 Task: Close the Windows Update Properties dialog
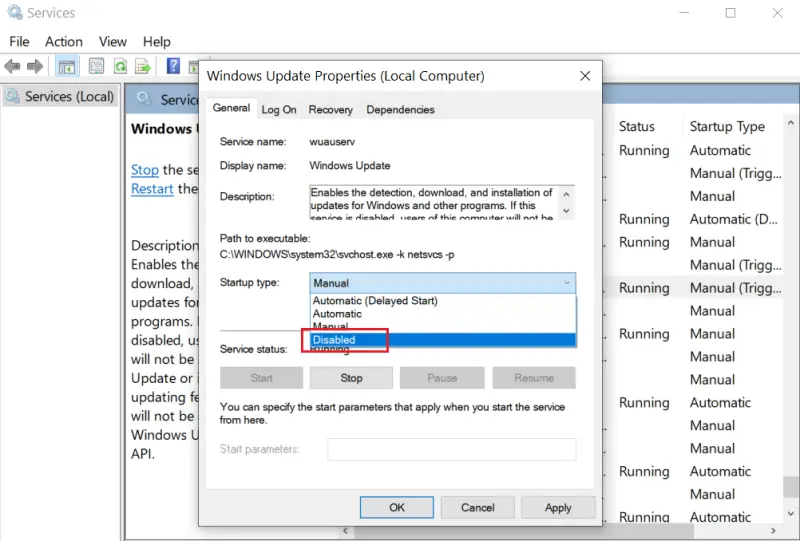tap(585, 76)
